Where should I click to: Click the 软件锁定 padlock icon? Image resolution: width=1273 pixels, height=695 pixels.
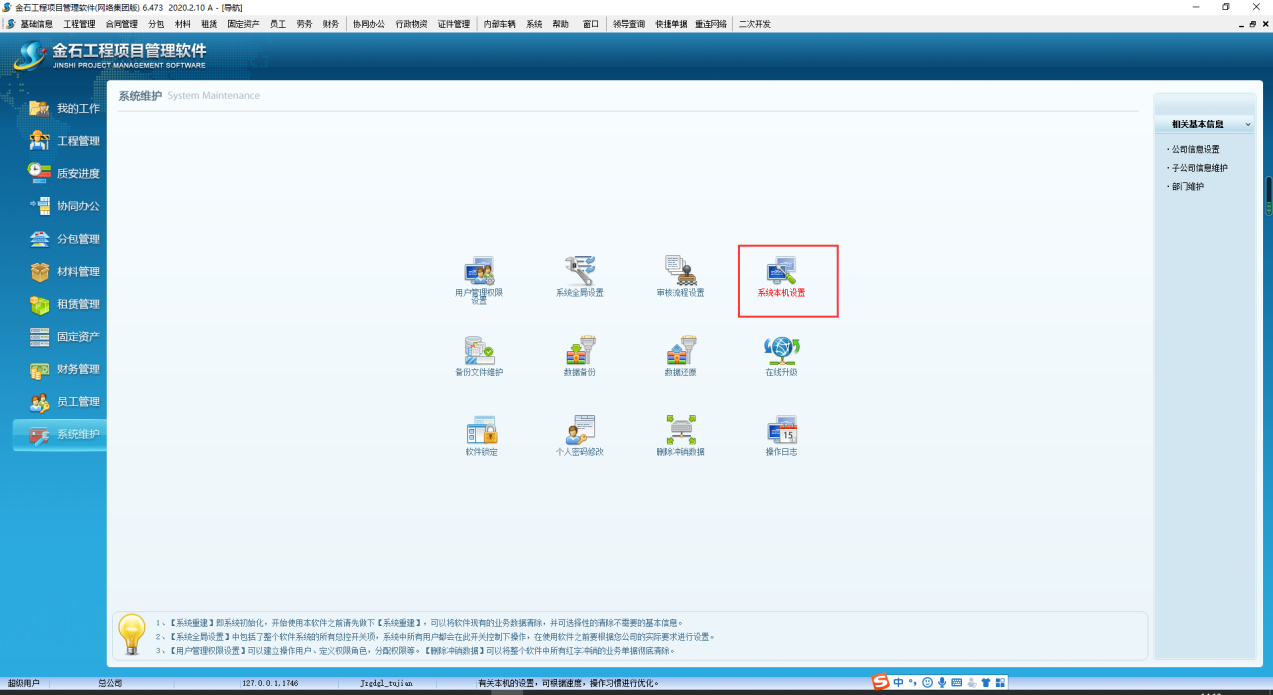(x=481, y=431)
